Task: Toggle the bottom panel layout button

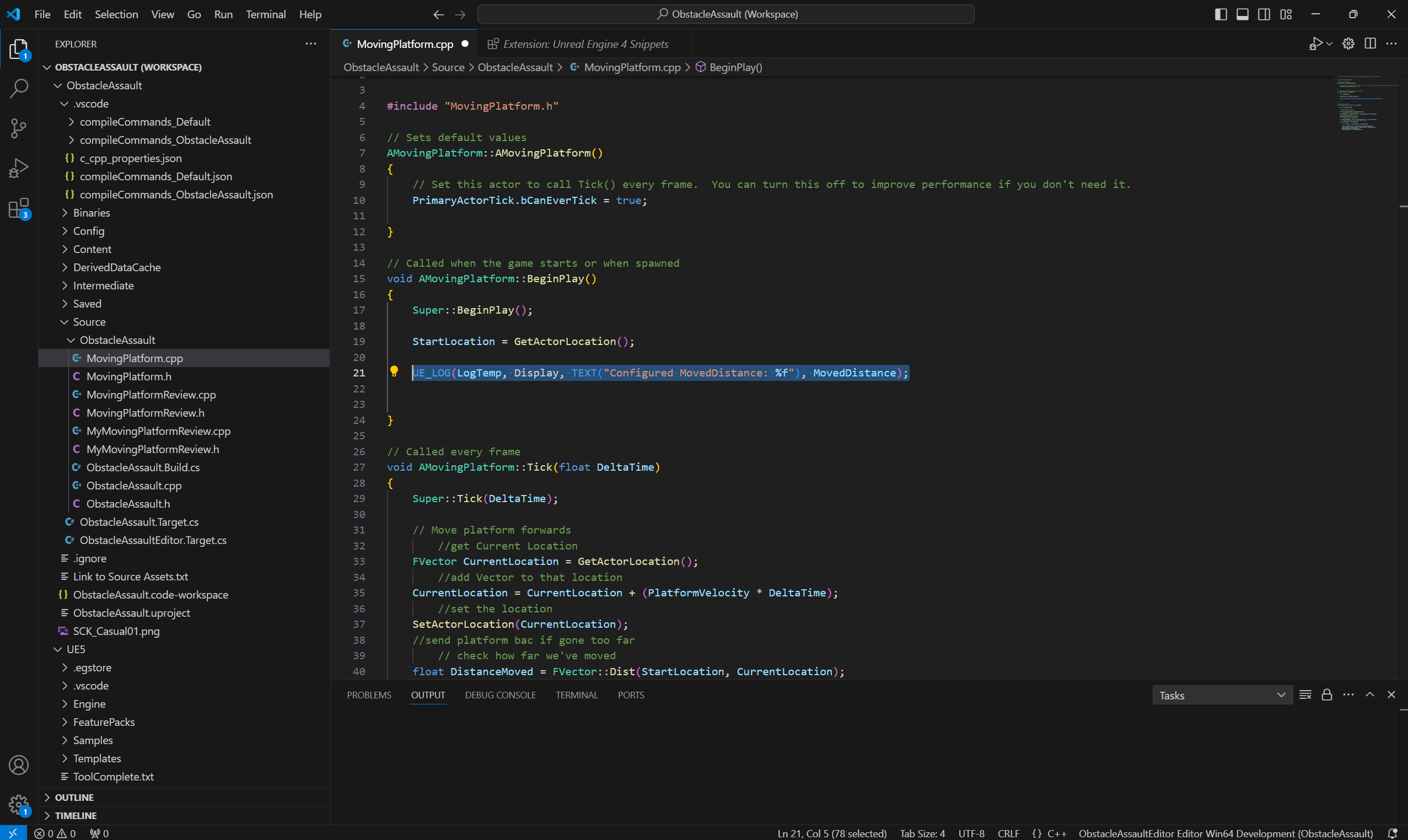Action: tap(1243, 14)
